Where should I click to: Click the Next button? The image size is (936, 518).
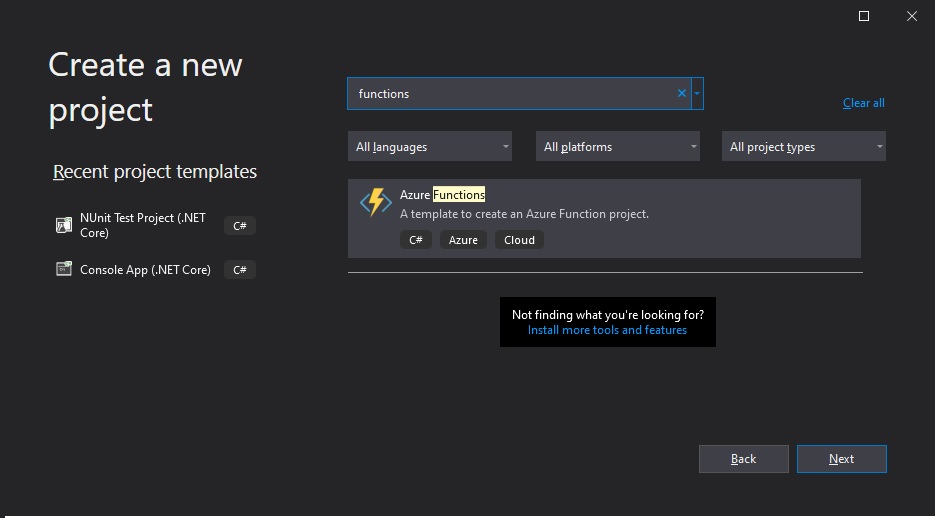pos(842,459)
